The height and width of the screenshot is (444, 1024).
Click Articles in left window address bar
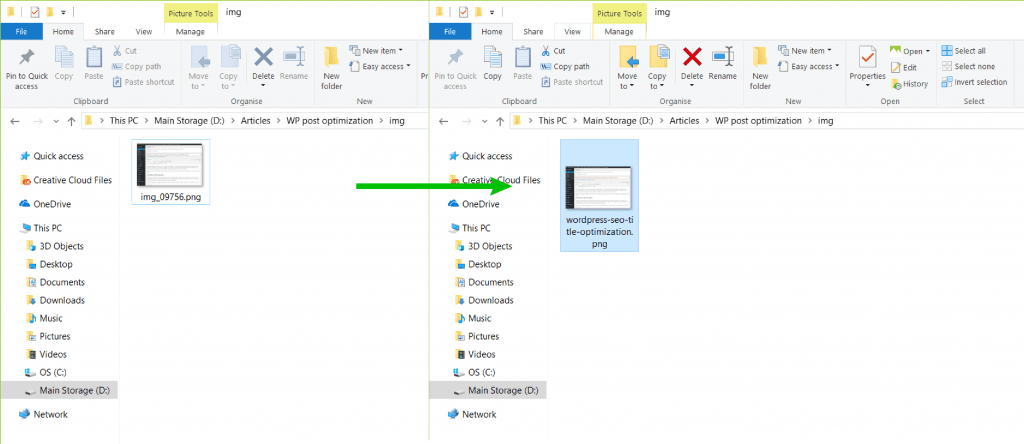pos(255,121)
